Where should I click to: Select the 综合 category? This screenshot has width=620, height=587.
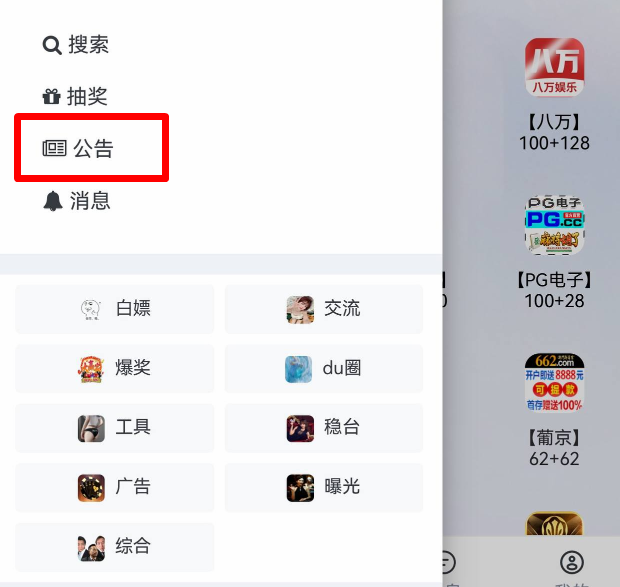115,547
